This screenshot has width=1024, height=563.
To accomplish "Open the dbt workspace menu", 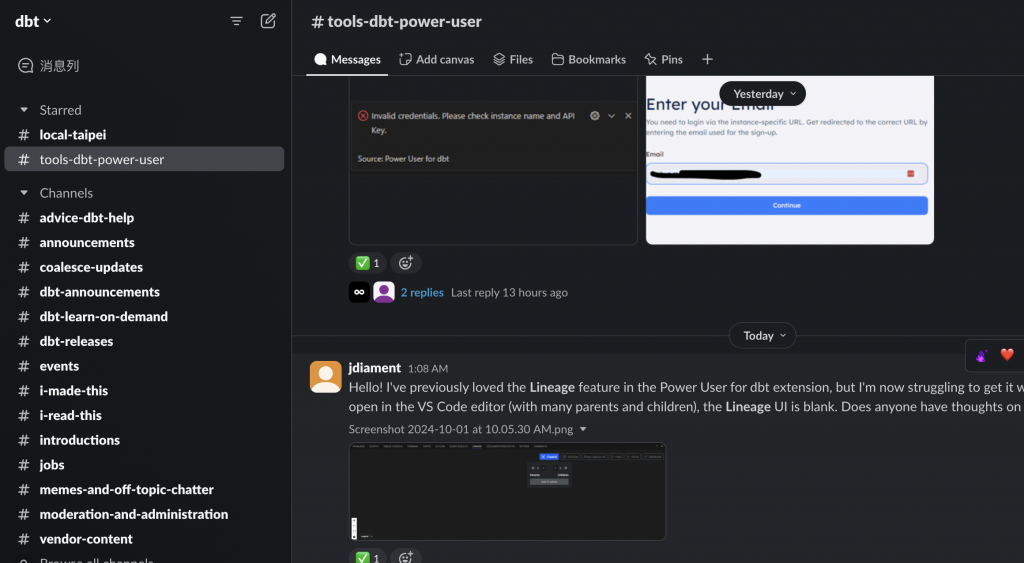I will 33,22.
